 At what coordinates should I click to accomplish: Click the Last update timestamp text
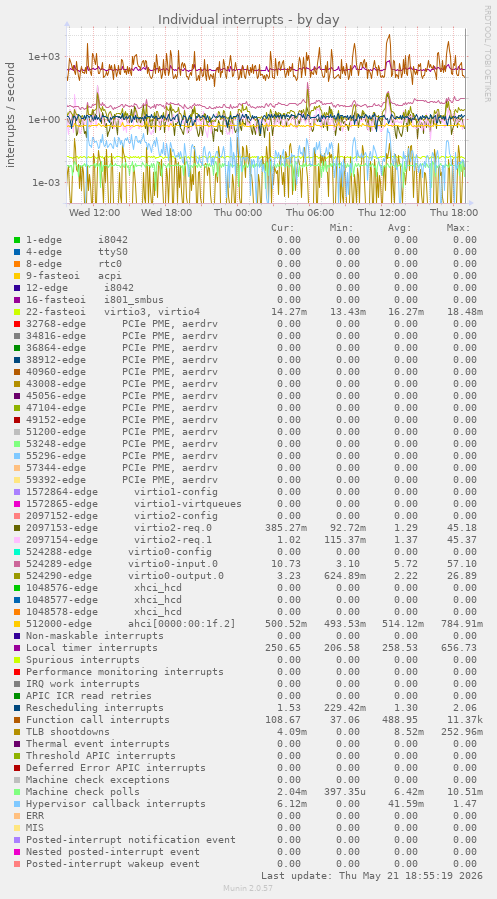371,876
